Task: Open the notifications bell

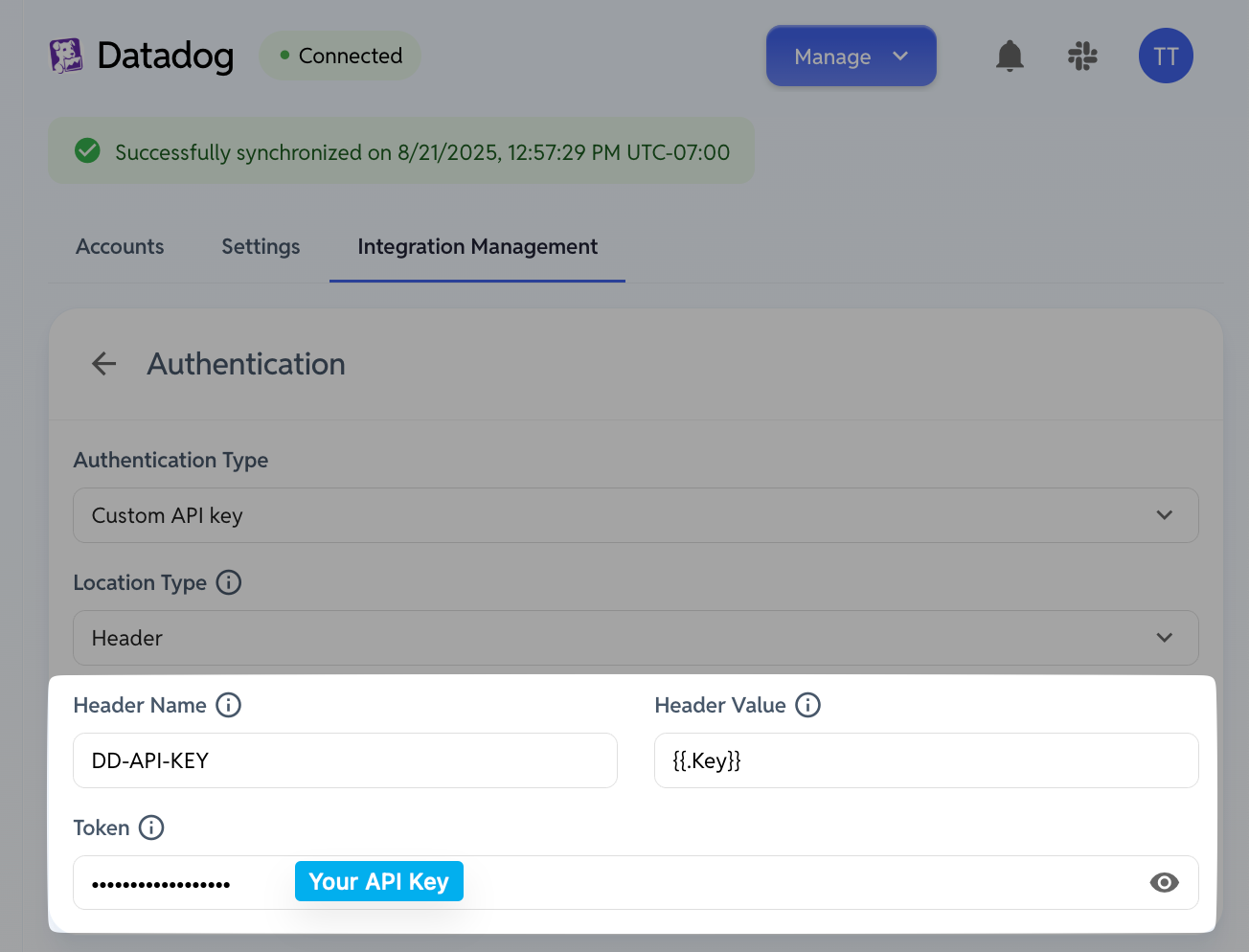Action: point(1010,56)
